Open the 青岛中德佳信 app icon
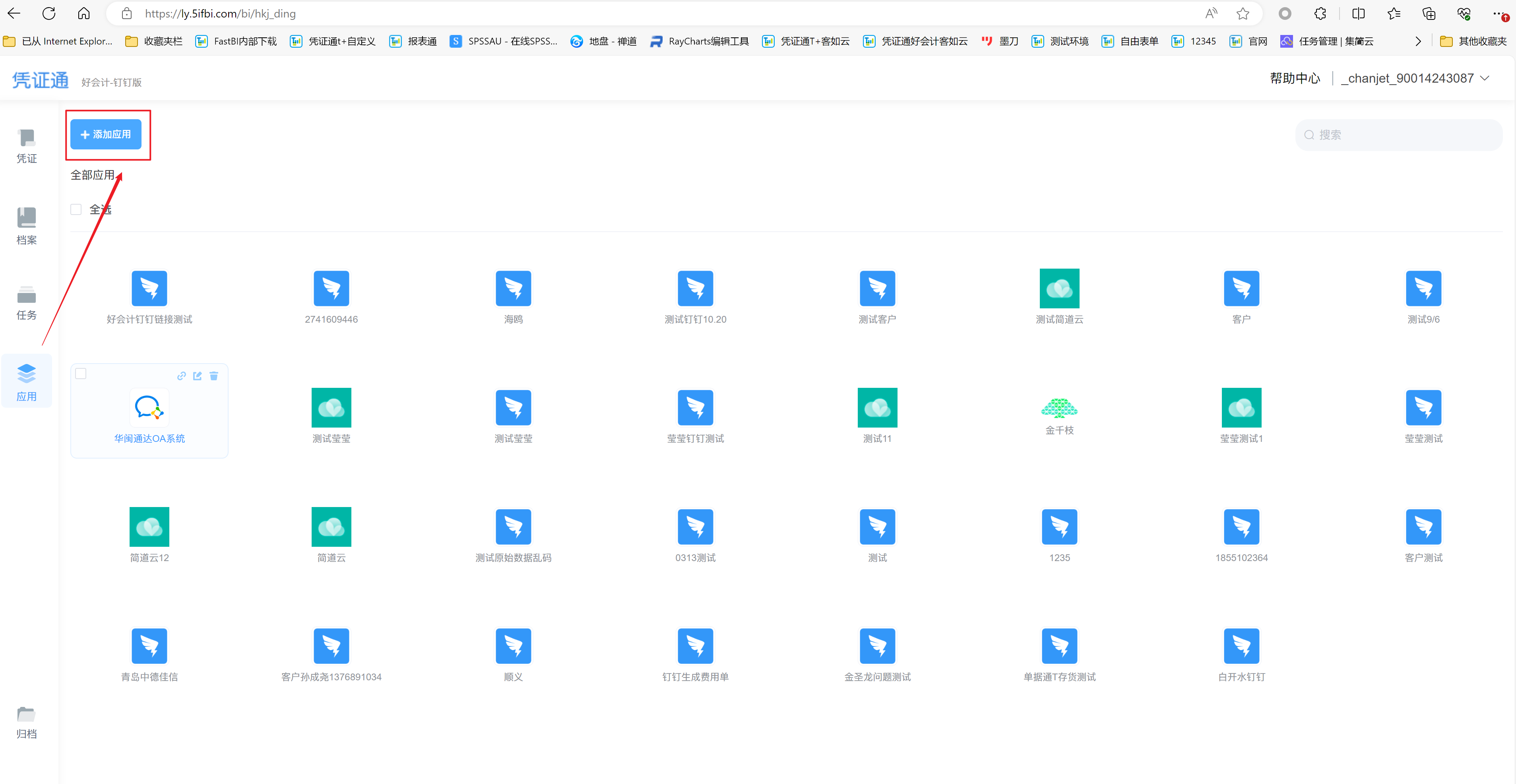The height and width of the screenshot is (784, 1516). point(149,646)
